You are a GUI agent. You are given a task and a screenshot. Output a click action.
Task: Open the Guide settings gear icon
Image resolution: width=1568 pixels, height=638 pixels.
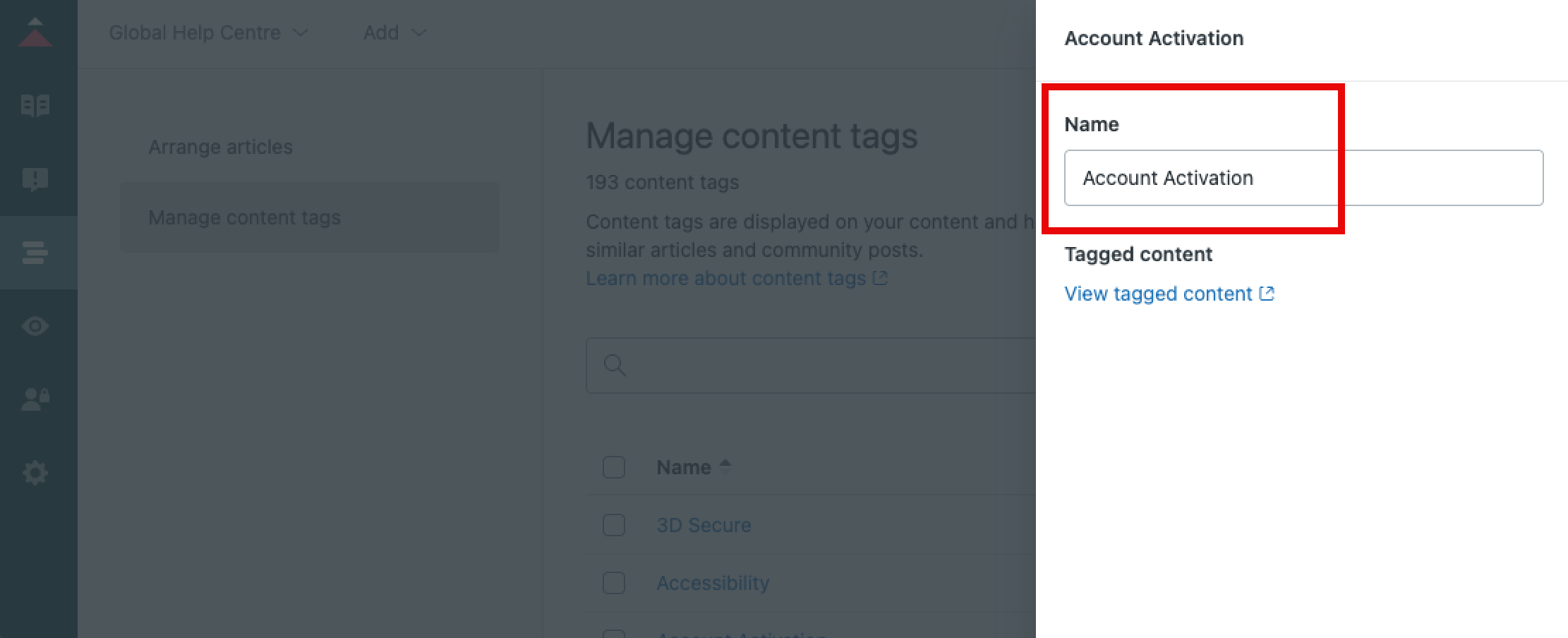(37, 472)
